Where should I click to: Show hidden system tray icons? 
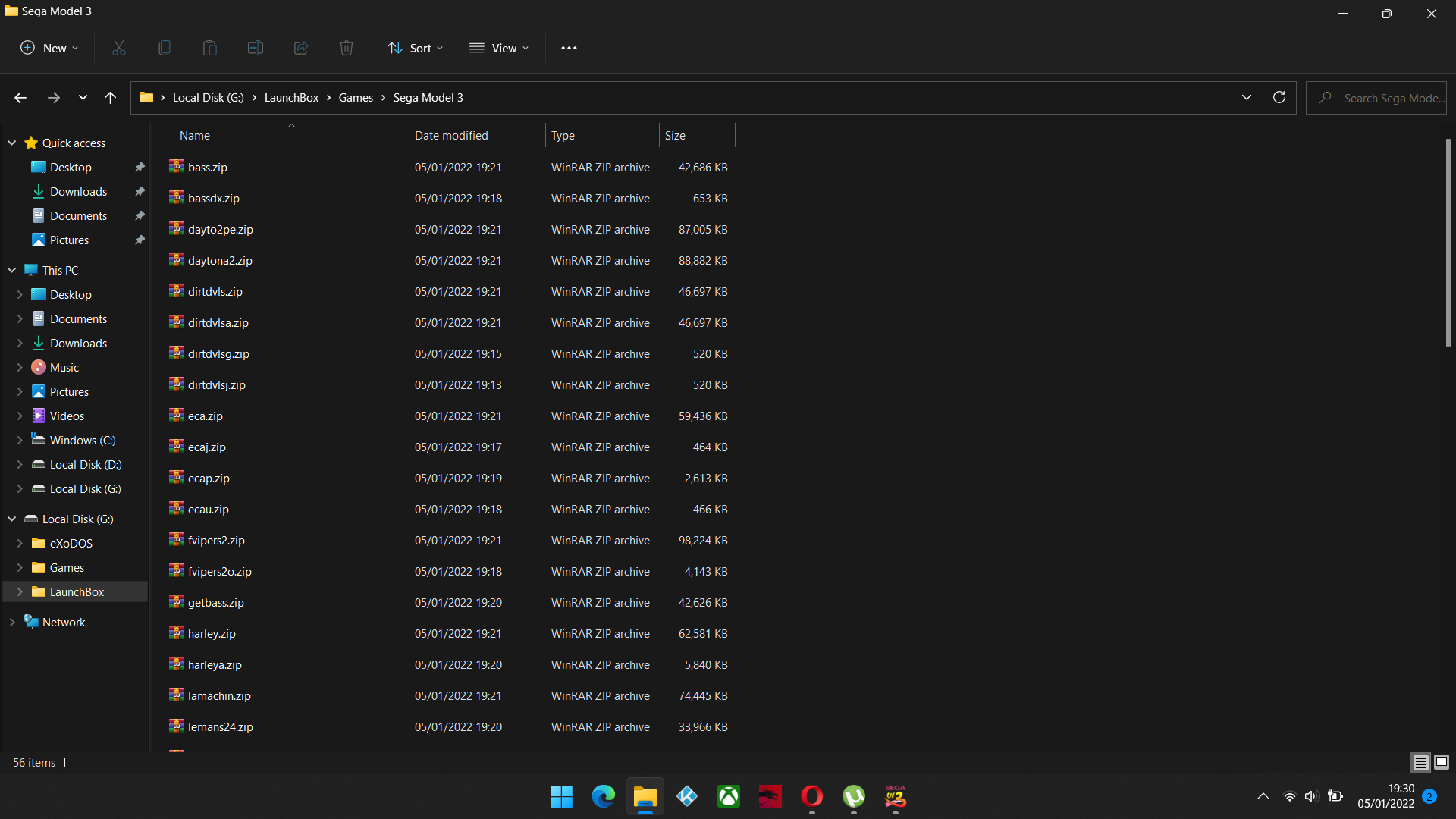tap(1263, 796)
